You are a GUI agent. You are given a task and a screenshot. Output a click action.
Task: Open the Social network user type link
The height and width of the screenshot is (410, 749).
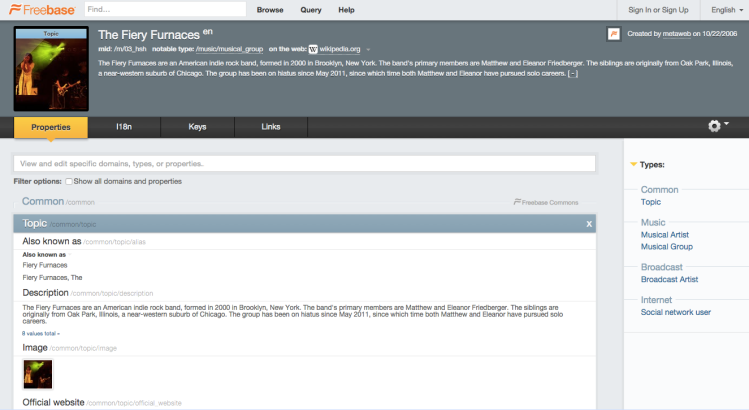pos(675,312)
